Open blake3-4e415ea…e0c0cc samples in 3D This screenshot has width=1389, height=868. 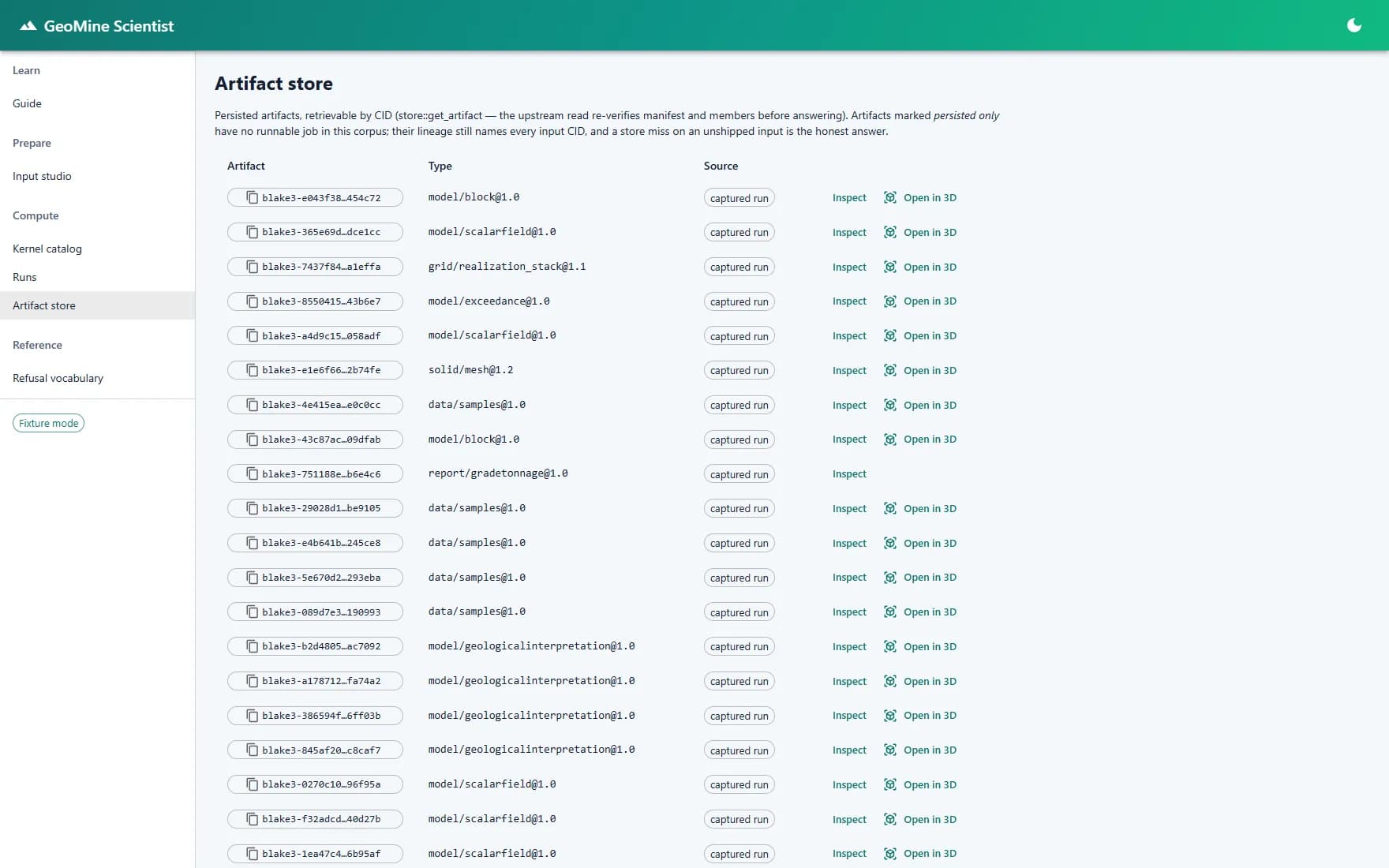(x=920, y=405)
